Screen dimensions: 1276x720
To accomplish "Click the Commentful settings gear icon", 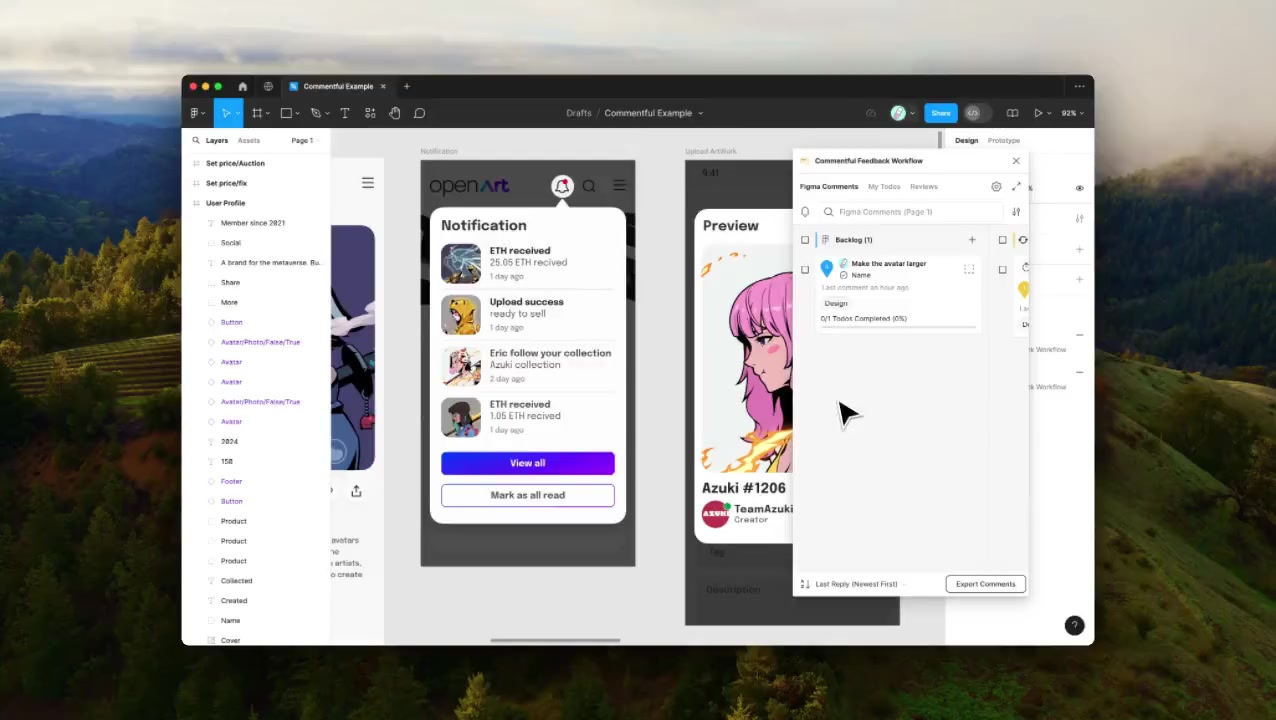I will click(x=996, y=187).
